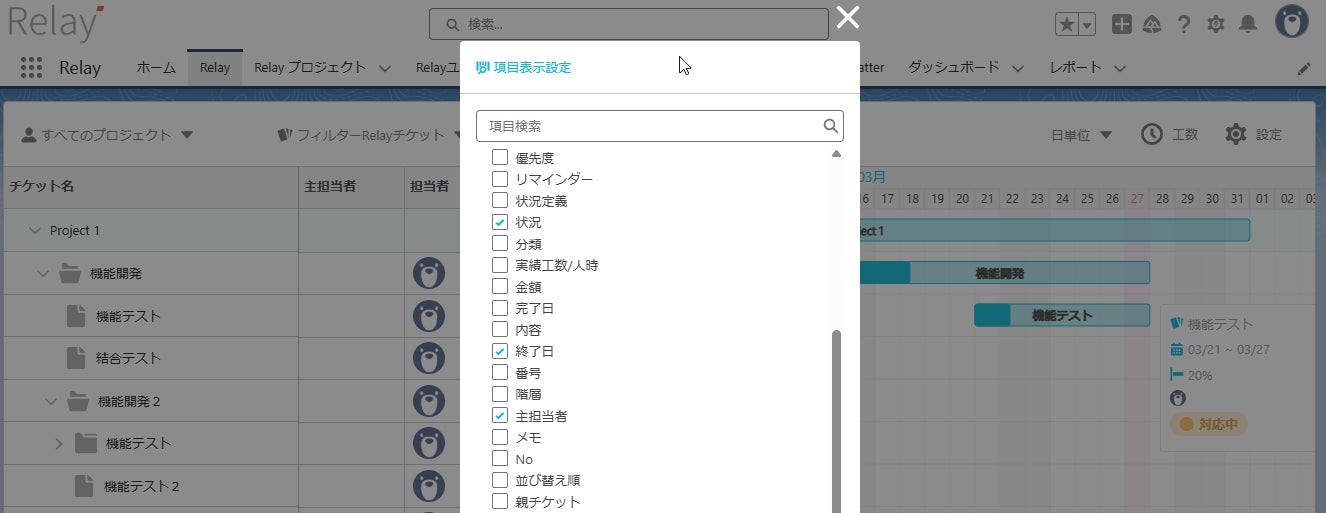Open the favorites star icon
Viewport: 1326px width, 513px height.
tap(1067, 24)
